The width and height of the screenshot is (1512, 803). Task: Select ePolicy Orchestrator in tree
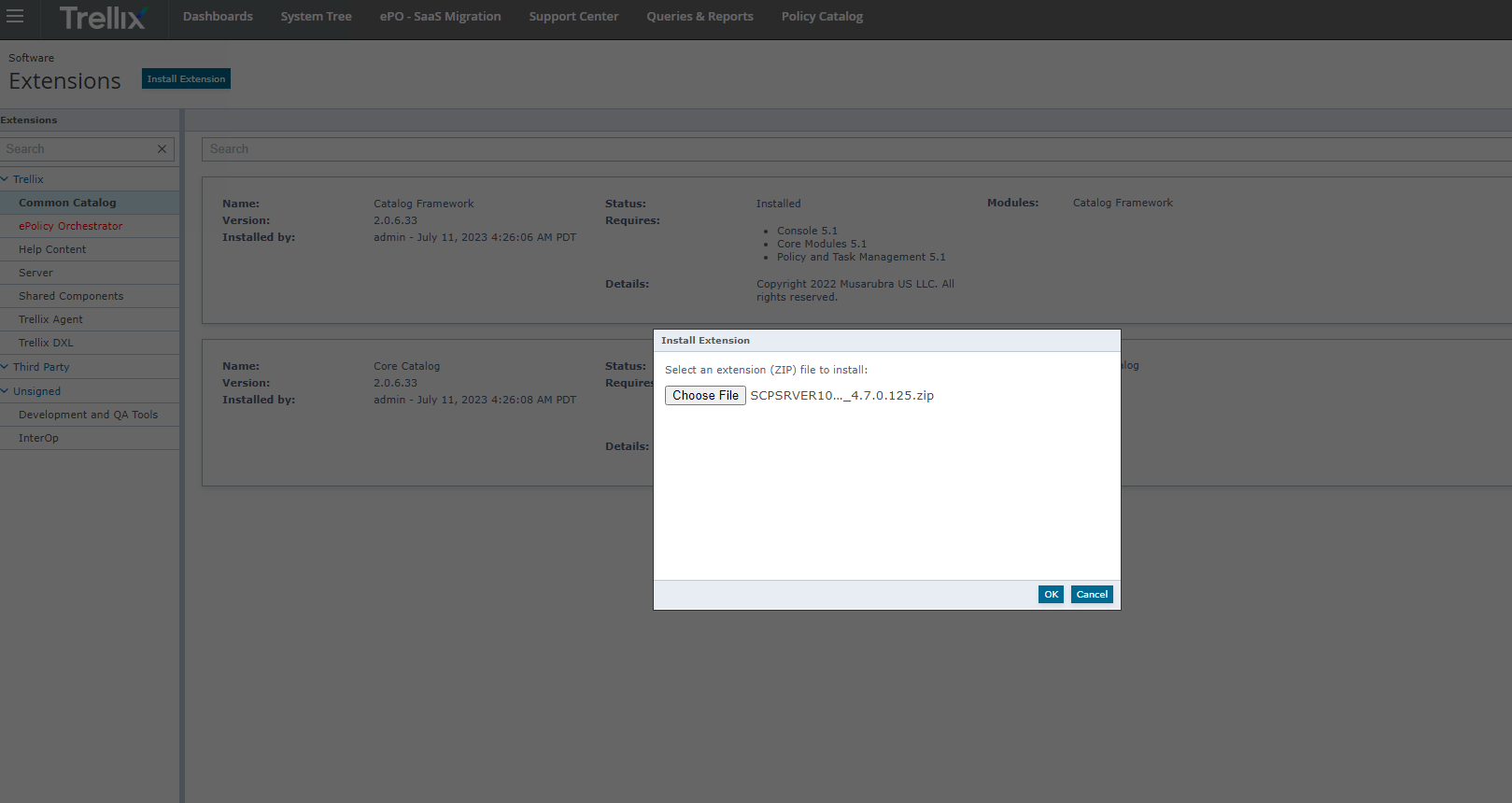71,226
